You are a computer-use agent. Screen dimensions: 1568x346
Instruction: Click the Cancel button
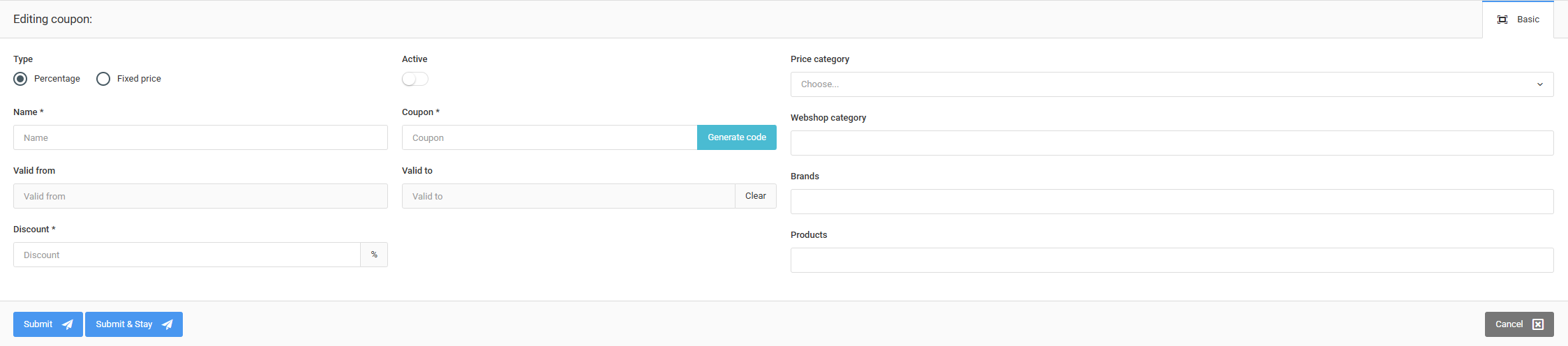pyautogui.click(x=1519, y=324)
